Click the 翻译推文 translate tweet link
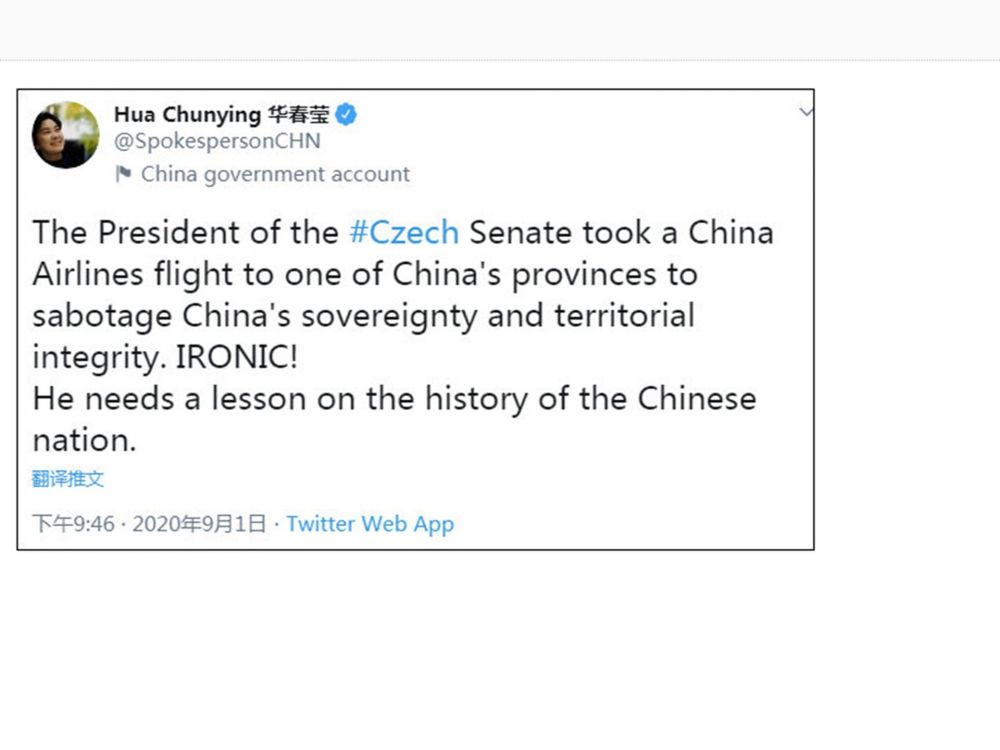 [68, 479]
